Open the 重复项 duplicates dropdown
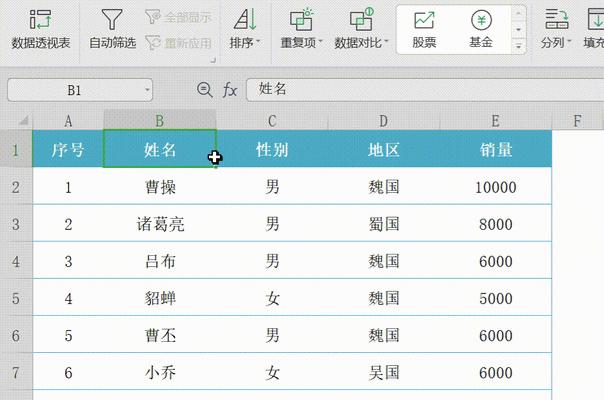604x400 pixels. coord(301,30)
